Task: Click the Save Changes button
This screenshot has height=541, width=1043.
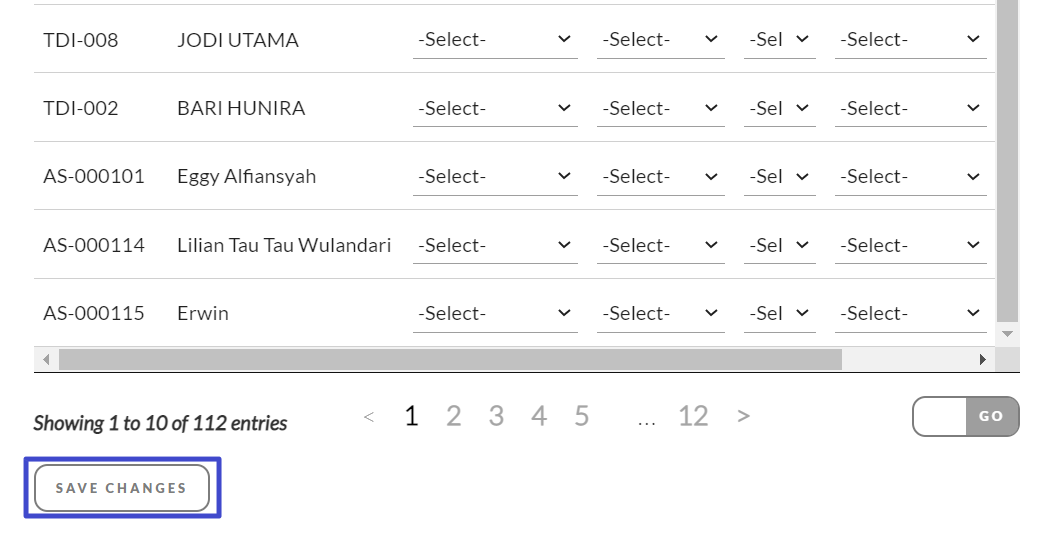Action: click(122, 488)
